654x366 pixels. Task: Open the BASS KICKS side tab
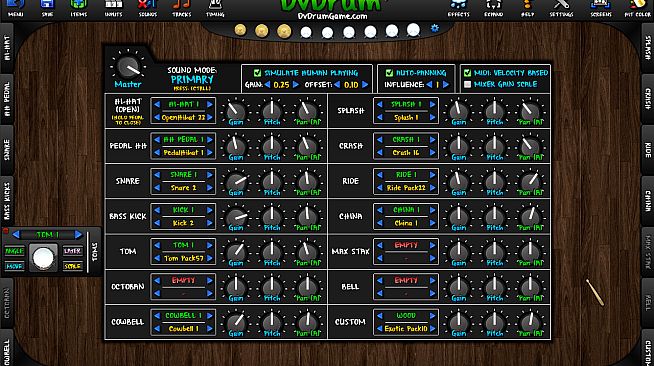(x=7, y=201)
